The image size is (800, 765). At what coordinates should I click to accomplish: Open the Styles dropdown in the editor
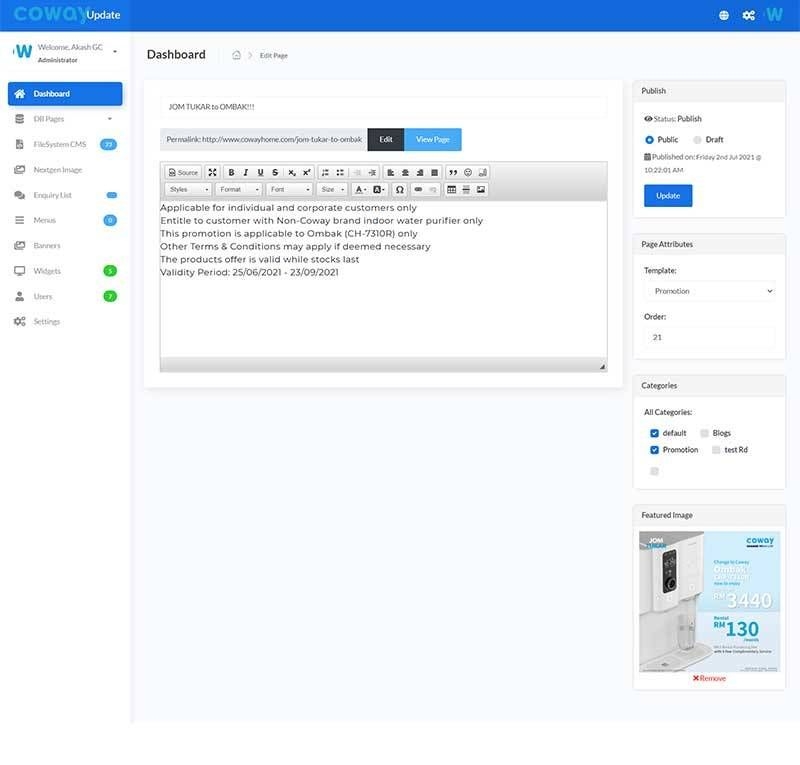[x=188, y=189]
